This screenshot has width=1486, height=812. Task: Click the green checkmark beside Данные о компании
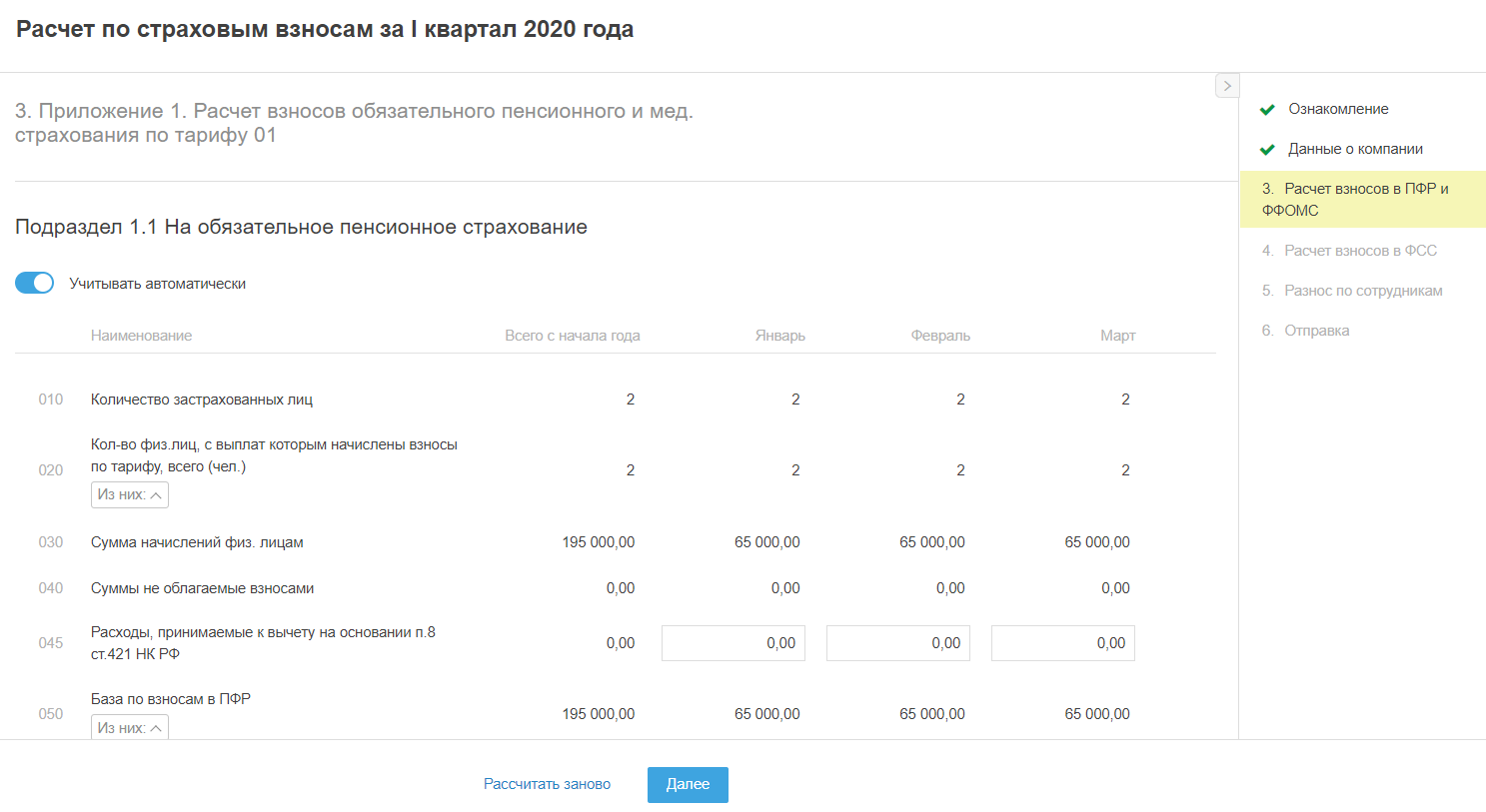pos(1267,150)
